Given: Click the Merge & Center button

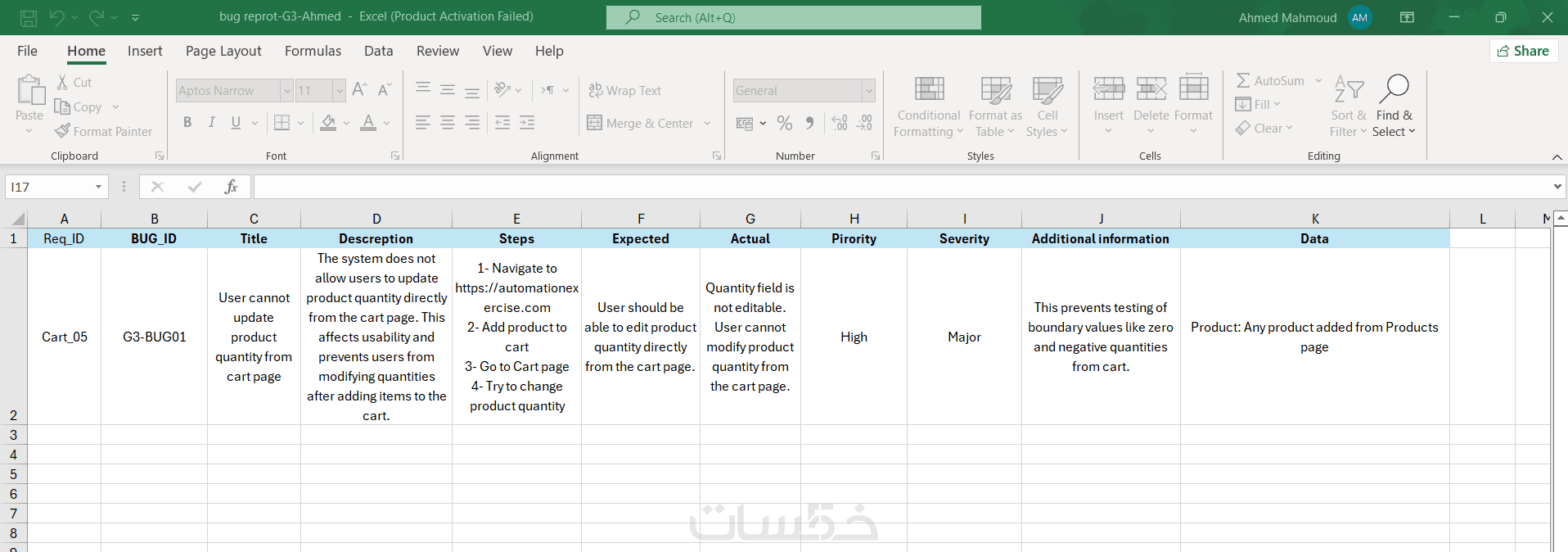Looking at the screenshot, I should [x=641, y=123].
